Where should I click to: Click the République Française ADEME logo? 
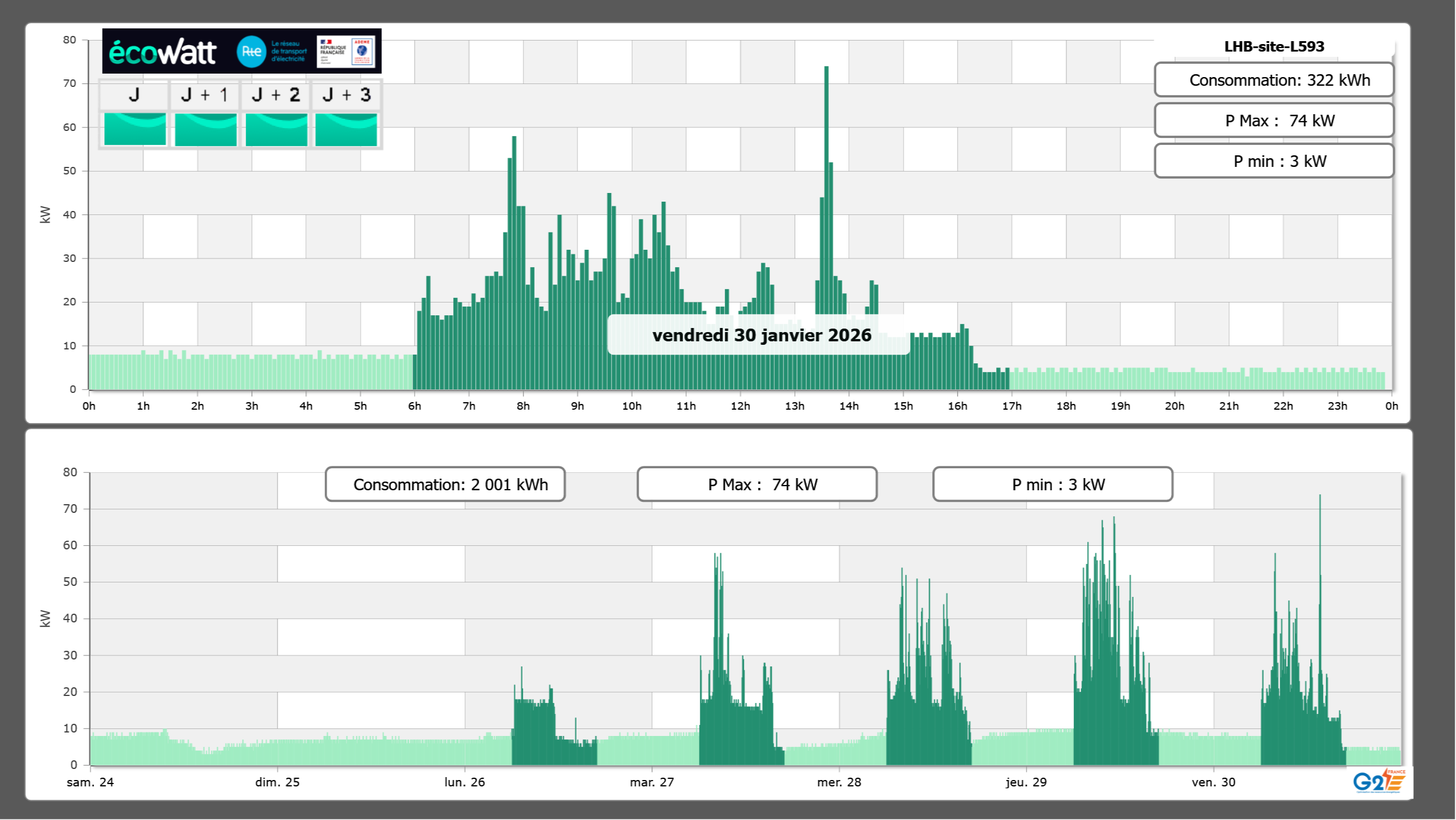346,52
